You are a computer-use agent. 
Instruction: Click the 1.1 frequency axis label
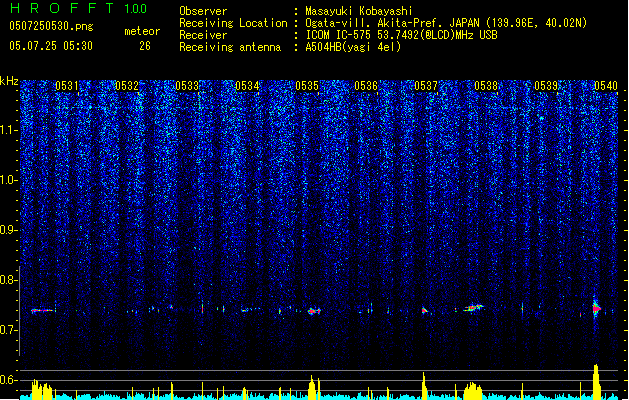[x=9, y=130]
